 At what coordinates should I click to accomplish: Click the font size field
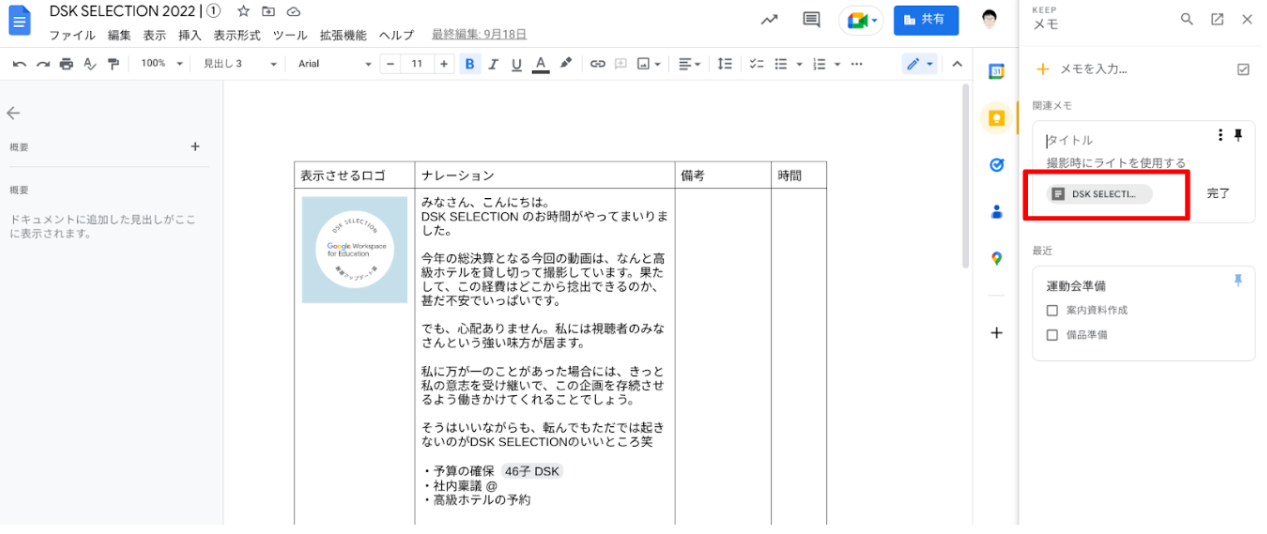pyautogui.click(x=417, y=64)
